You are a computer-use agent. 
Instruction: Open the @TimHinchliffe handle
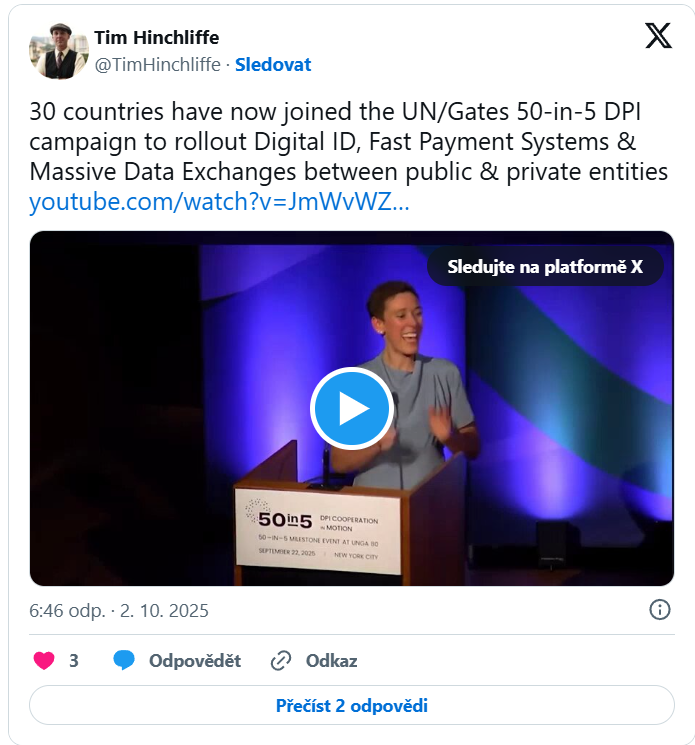pyautogui.click(x=157, y=65)
